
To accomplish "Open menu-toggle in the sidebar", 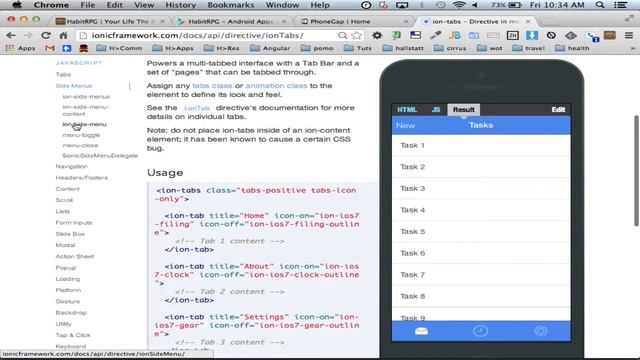I will pos(81,135).
